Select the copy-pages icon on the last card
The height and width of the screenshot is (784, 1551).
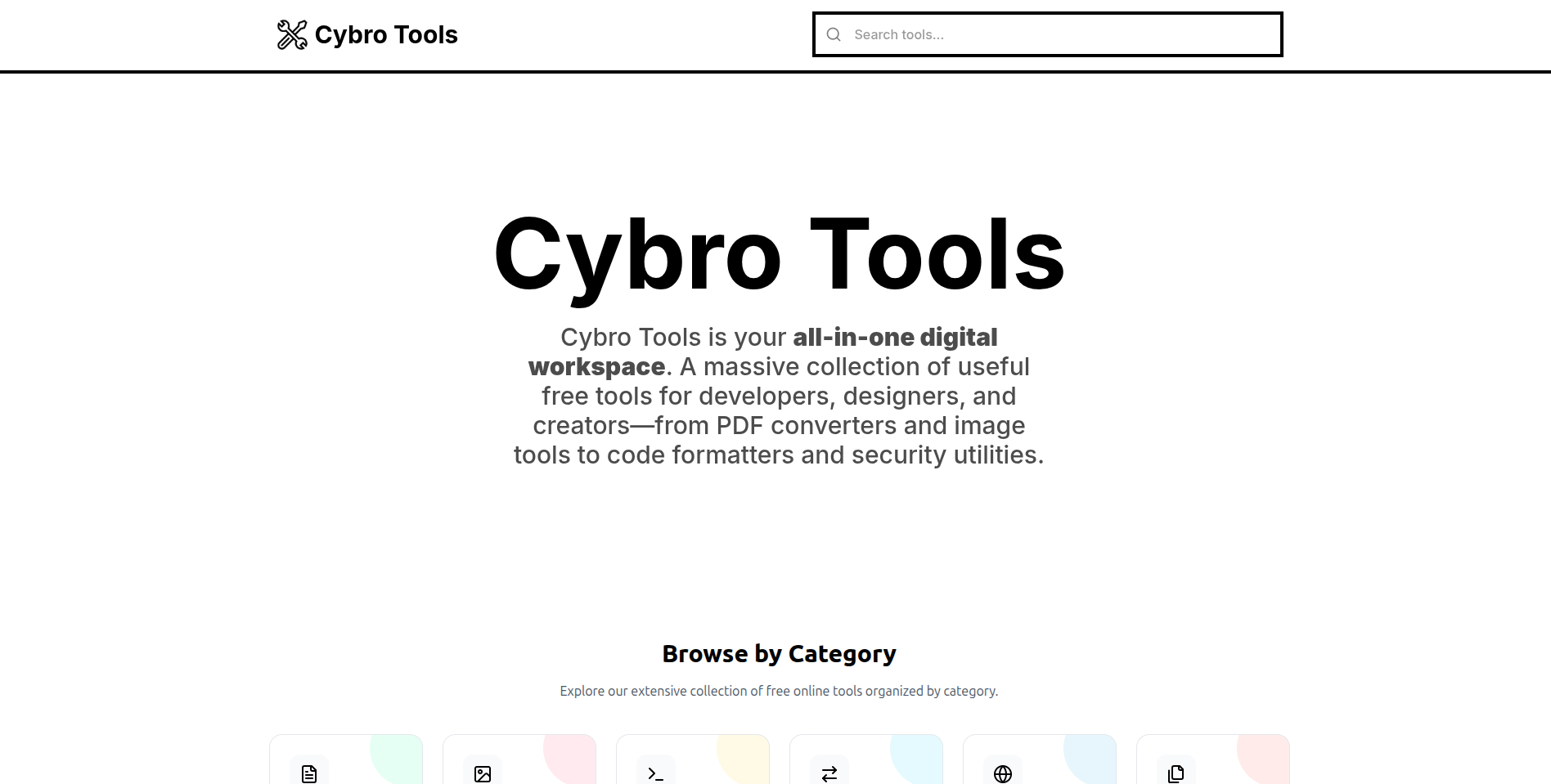[1176, 773]
